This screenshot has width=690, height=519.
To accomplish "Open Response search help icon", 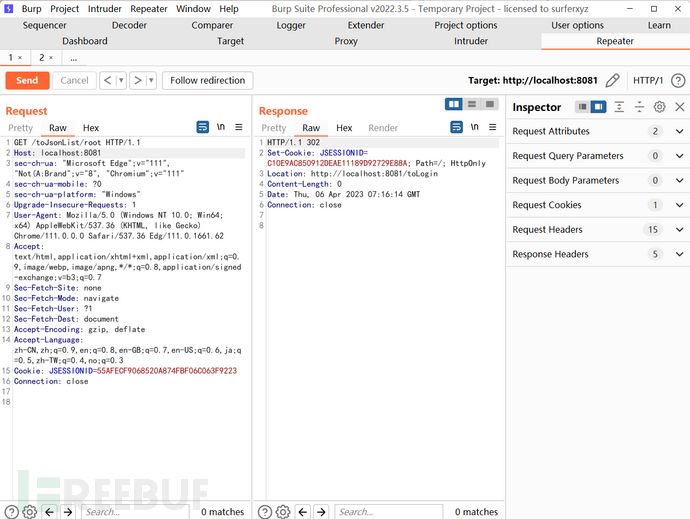I will [265, 512].
